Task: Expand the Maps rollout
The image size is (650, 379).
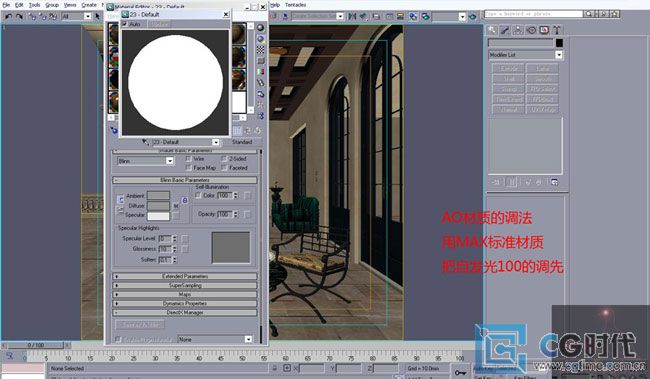Action: (x=185, y=294)
